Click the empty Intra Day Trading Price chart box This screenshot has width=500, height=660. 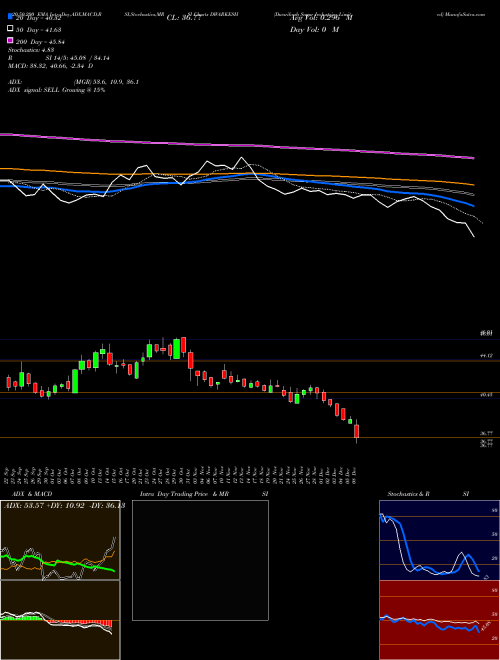[x=200, y=560]
